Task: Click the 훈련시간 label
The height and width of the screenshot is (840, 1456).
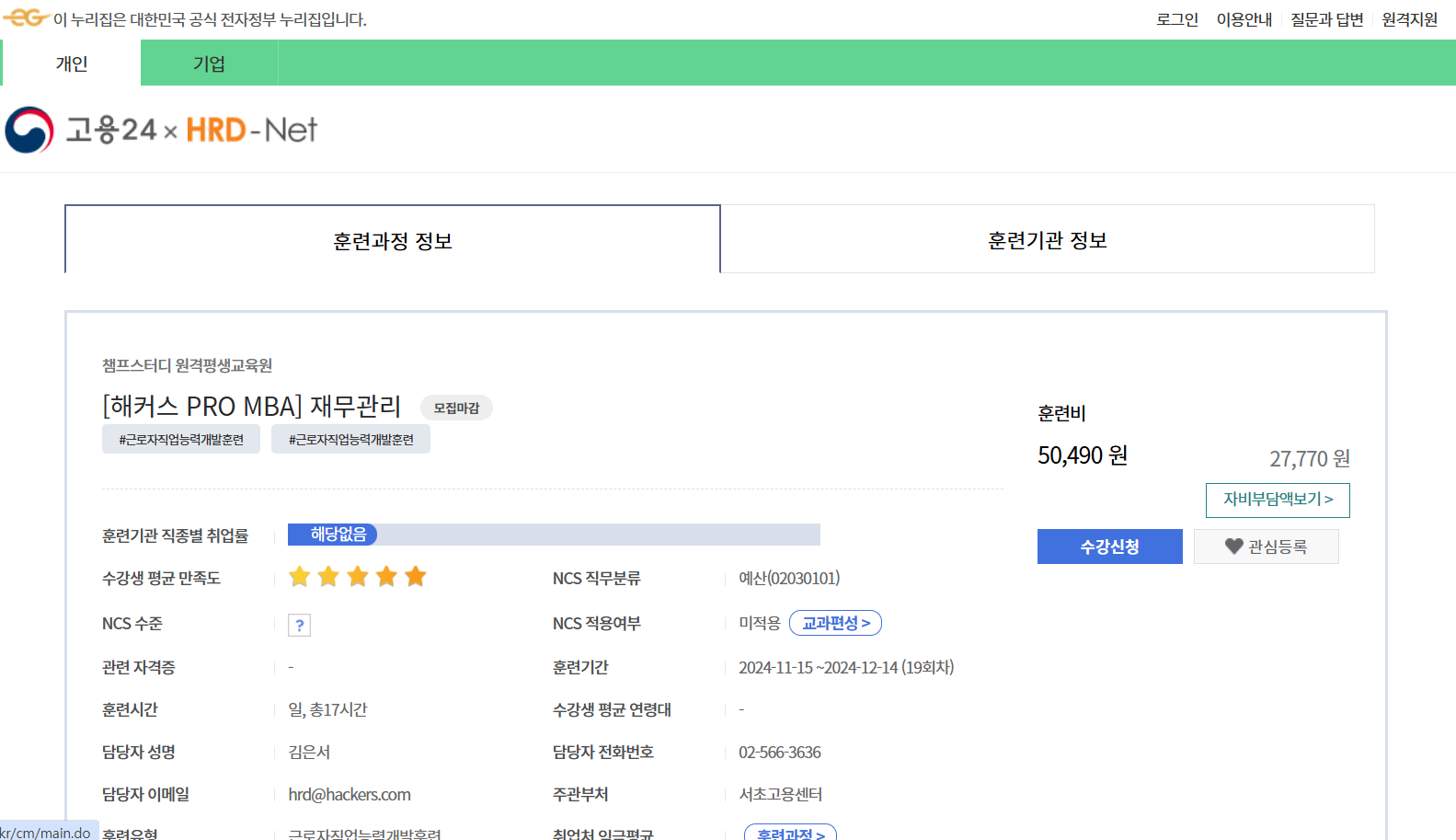Action: [x=130, y=709]
